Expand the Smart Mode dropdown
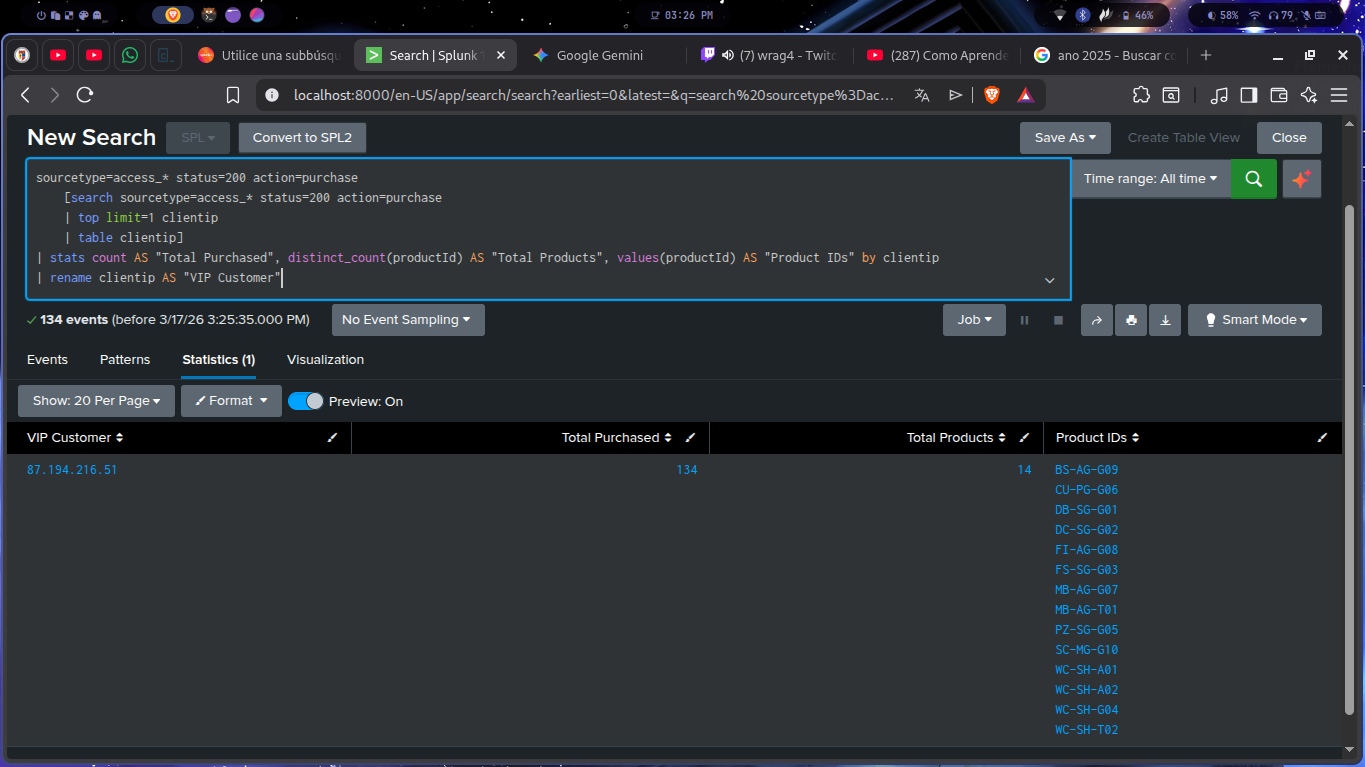Image resolution: width=1365 pixels, height=767 pixels. pyautogui.click(x=1254, y=320)
